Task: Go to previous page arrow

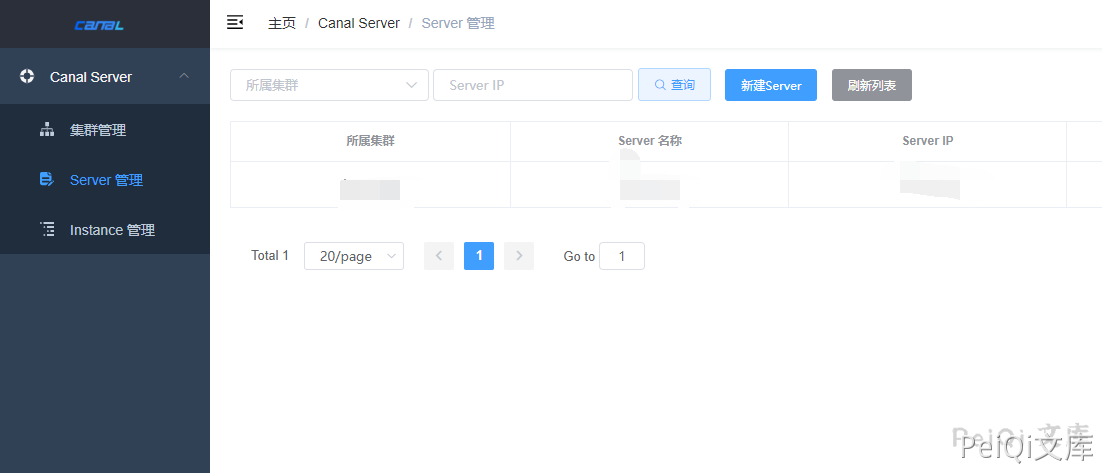Action: pos(439,256)
